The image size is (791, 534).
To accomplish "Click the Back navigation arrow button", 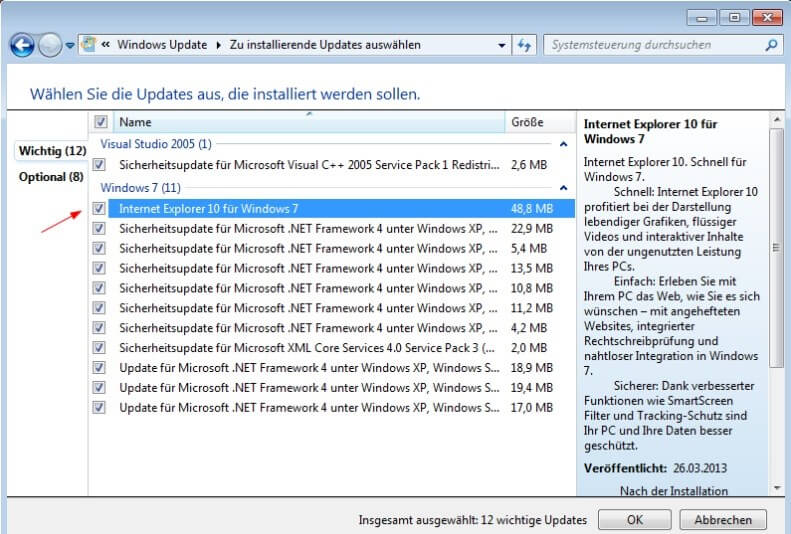I will (22, 45).
